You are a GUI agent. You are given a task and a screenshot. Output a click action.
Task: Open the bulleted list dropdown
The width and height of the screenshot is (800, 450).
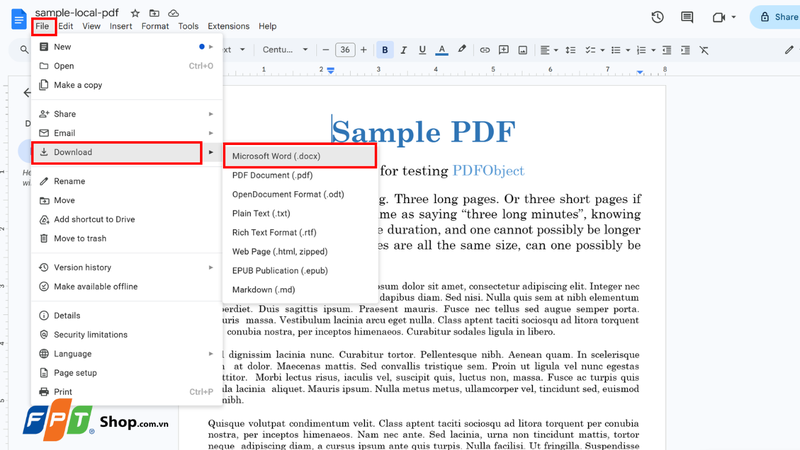(621, 50)
